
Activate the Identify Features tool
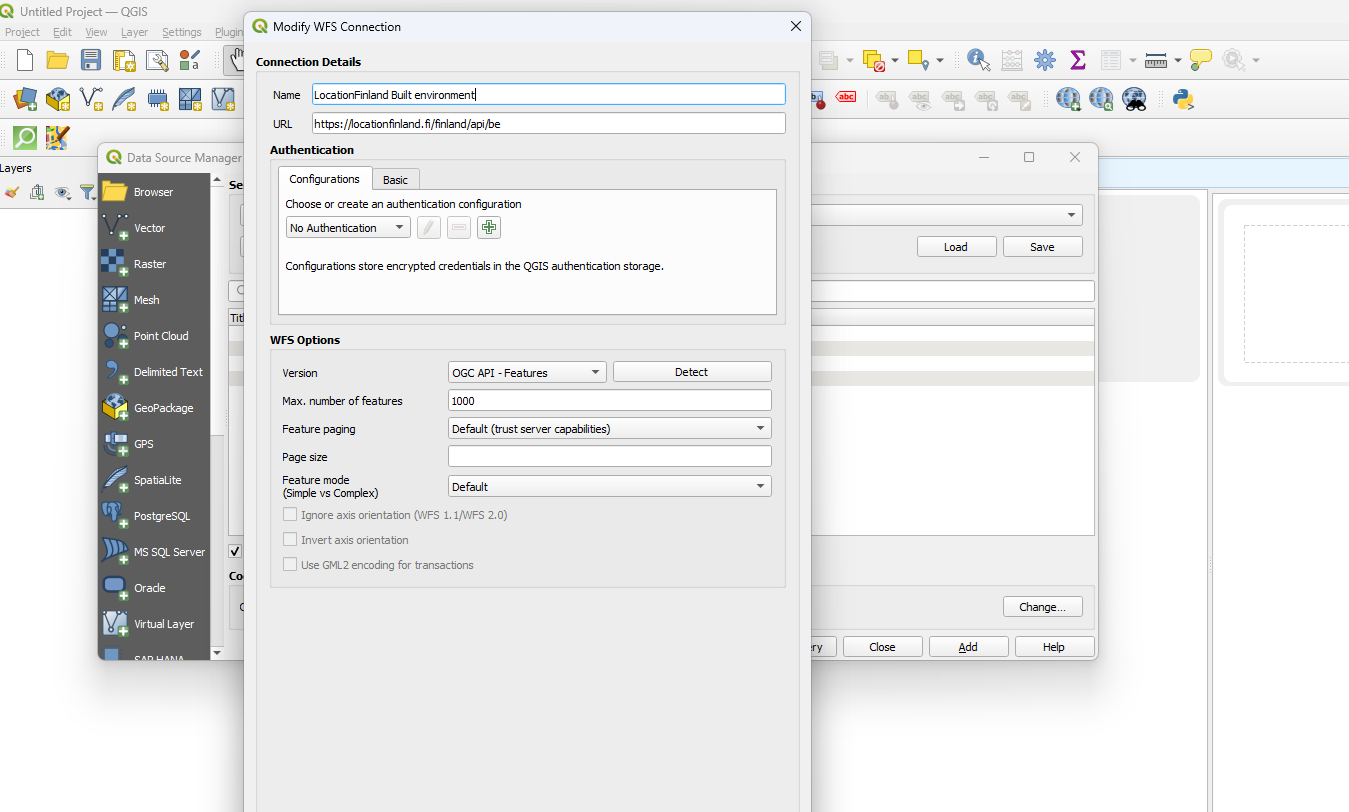[977, 60]
